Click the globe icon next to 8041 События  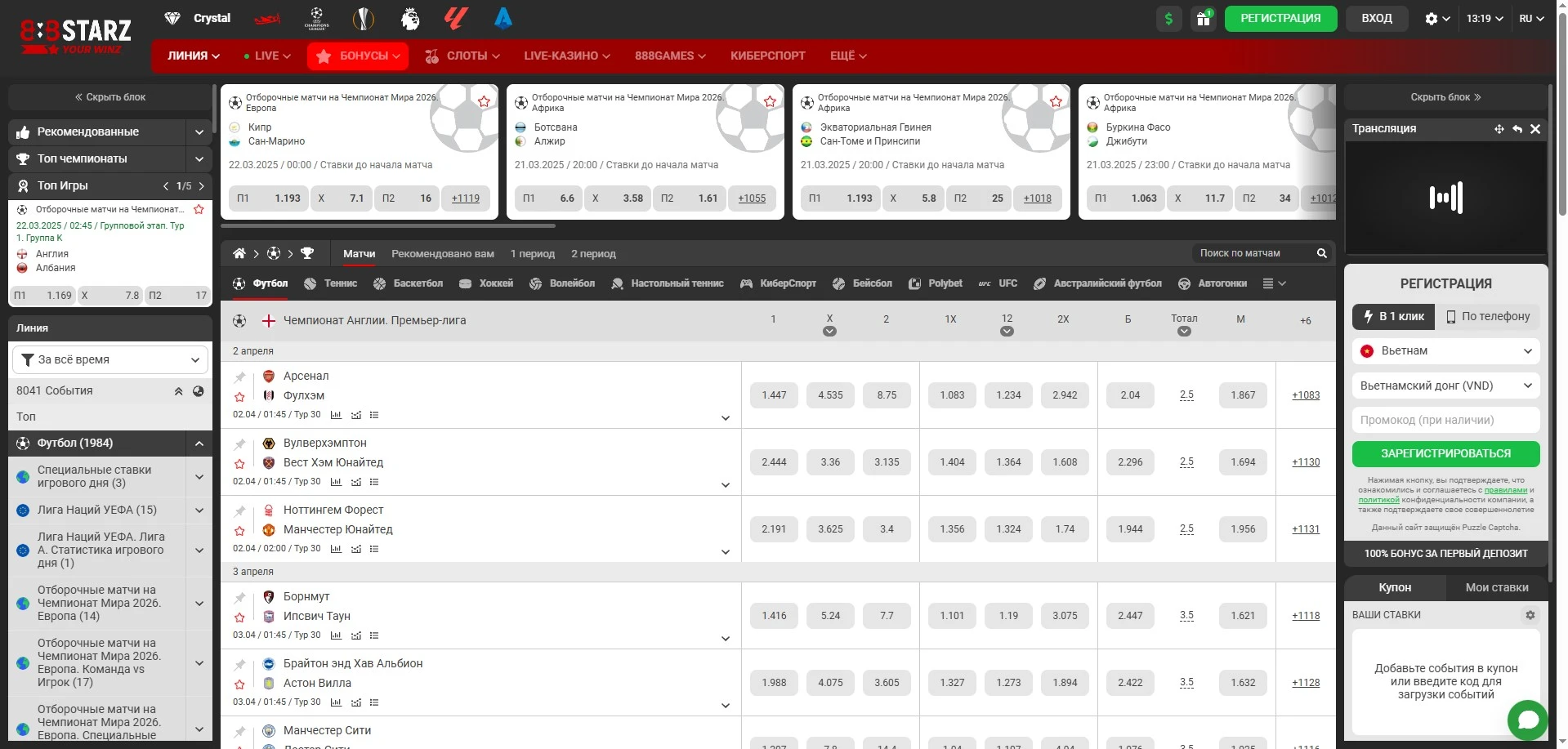[x=198, y=391]
